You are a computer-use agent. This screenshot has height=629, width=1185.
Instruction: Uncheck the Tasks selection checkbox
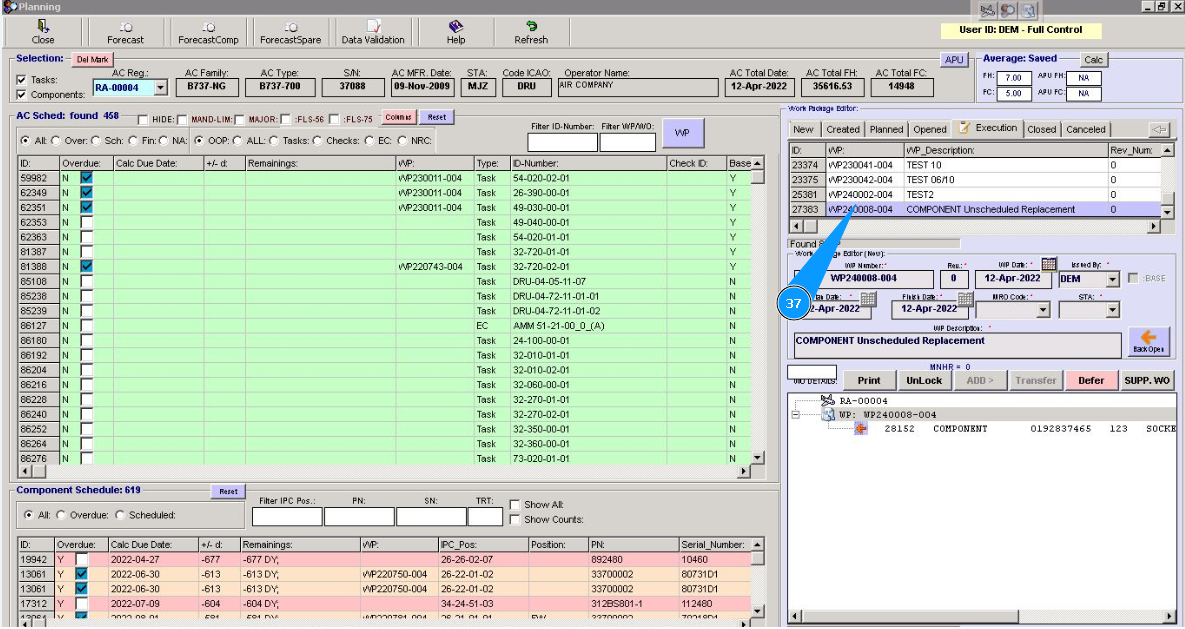pyautogui.click(x=21, y=80)
